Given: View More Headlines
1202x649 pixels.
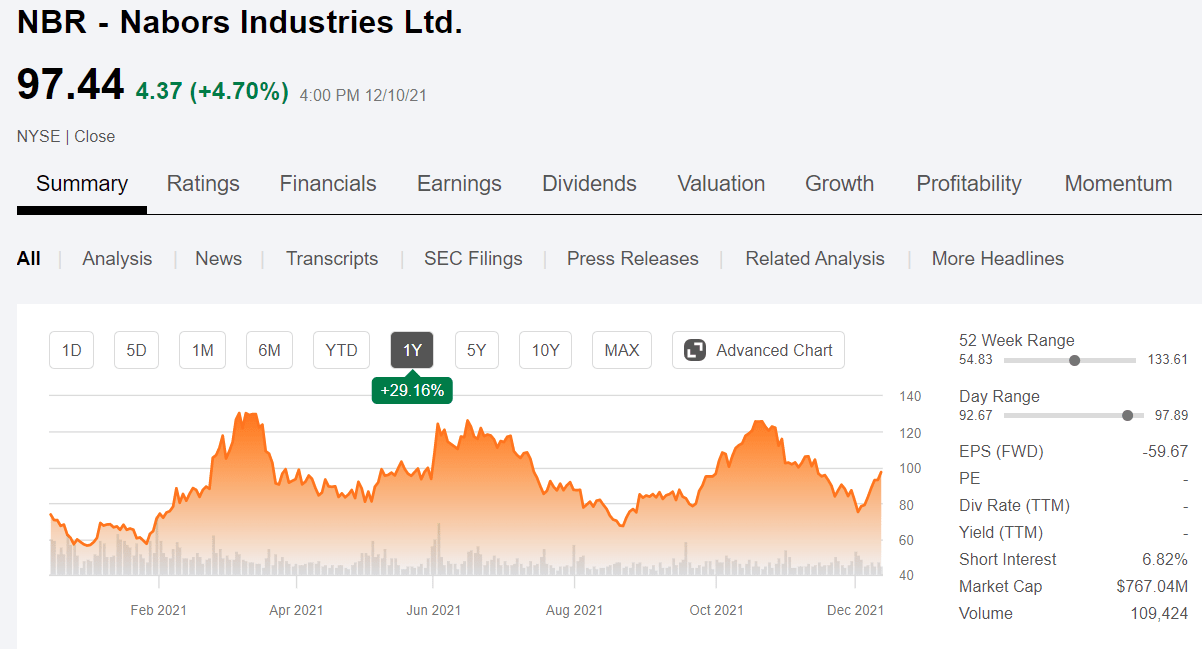Looking at the screenshot, I should click(998, 259).
